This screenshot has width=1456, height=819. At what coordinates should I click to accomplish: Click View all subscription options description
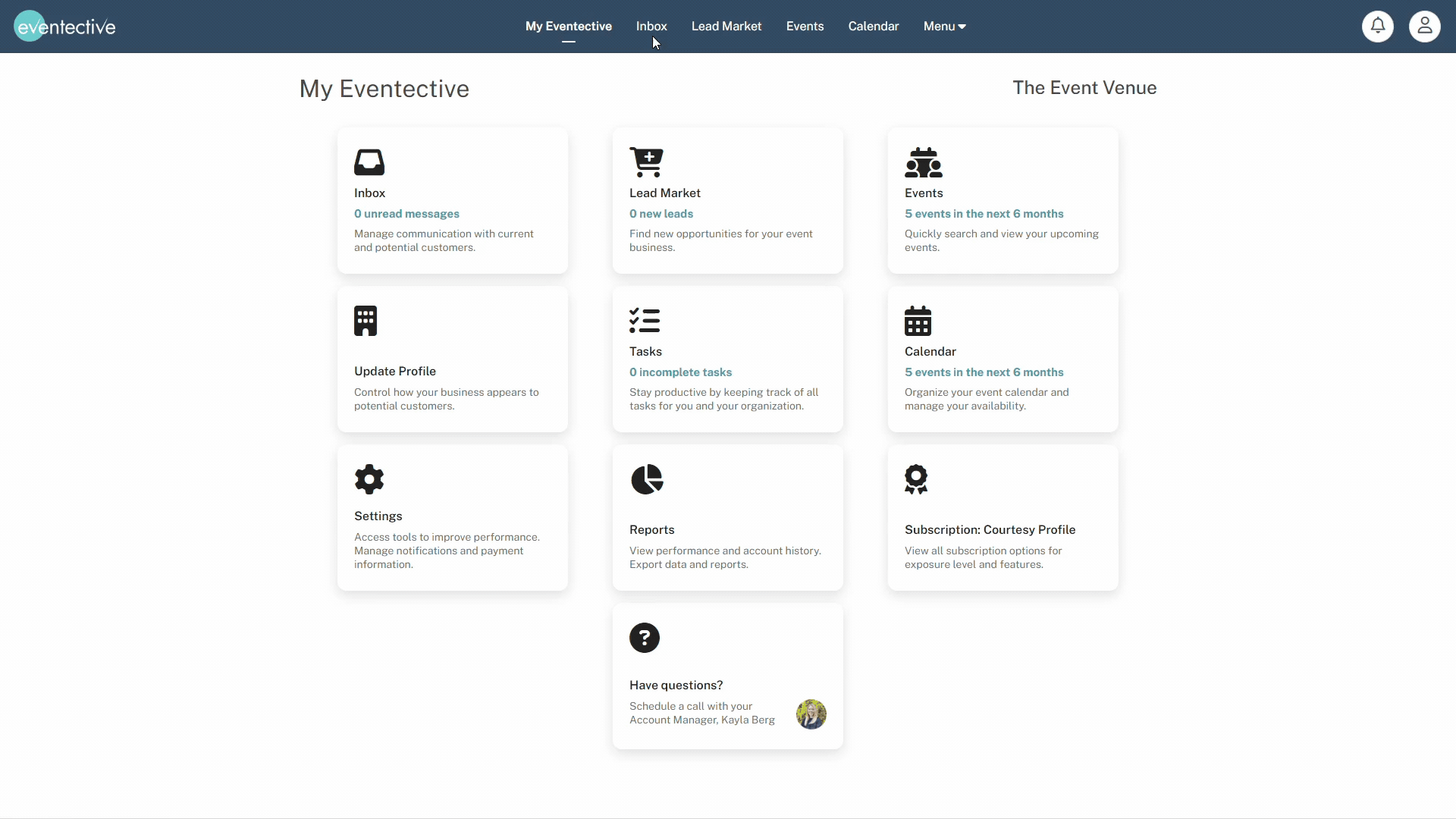coord(984,557)
